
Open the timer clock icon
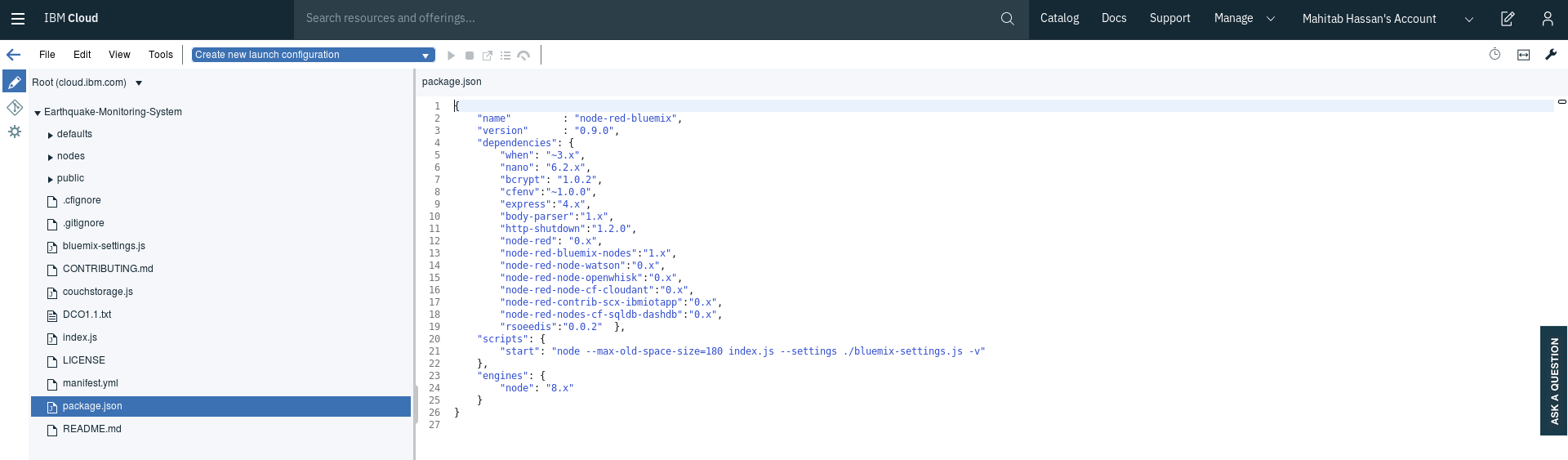pyautogui.click(x=1494, y=55)
